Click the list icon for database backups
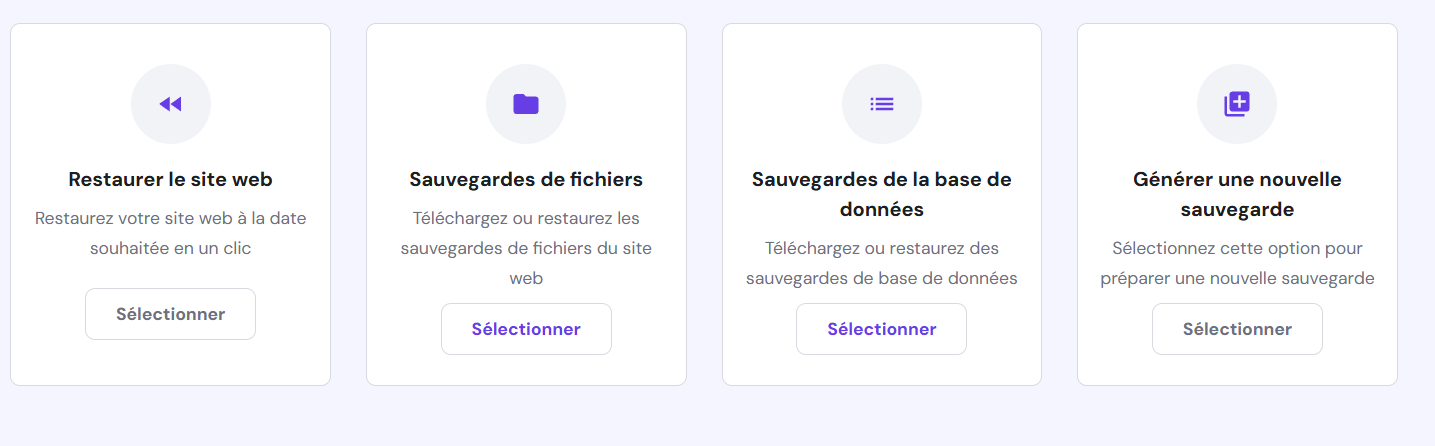This screenshot has width=1435, height=446. coord(881,104)
